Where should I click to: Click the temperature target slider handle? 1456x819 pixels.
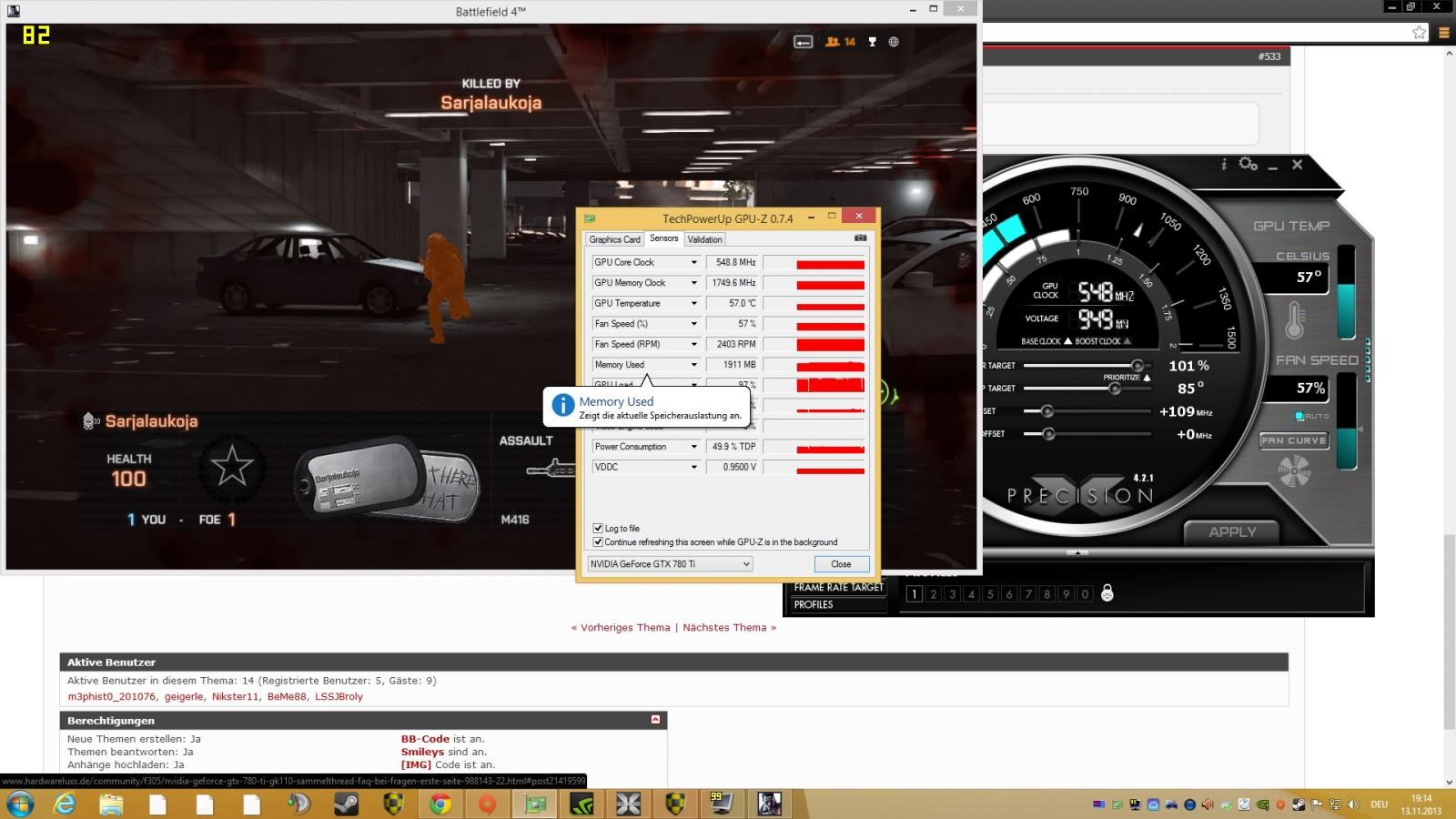click(x=1115, y=389)
